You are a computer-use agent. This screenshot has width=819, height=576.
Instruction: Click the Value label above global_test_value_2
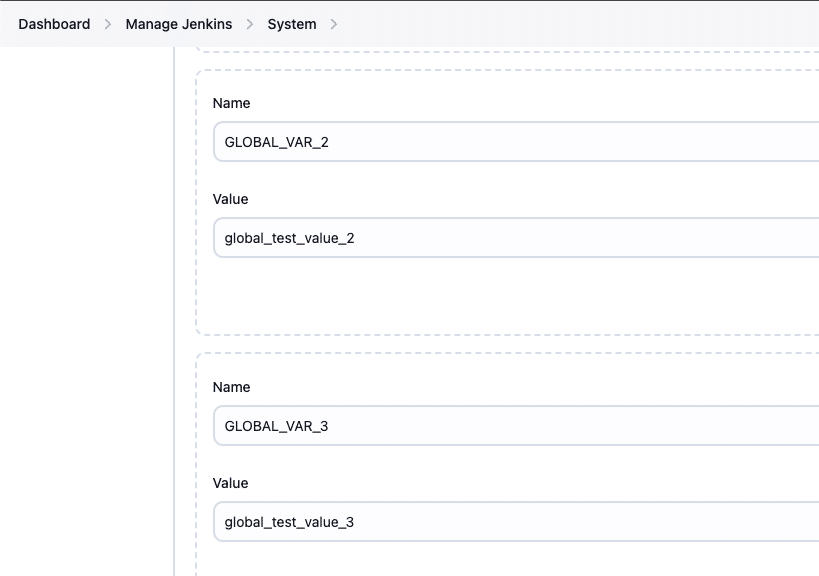point(230,199)
